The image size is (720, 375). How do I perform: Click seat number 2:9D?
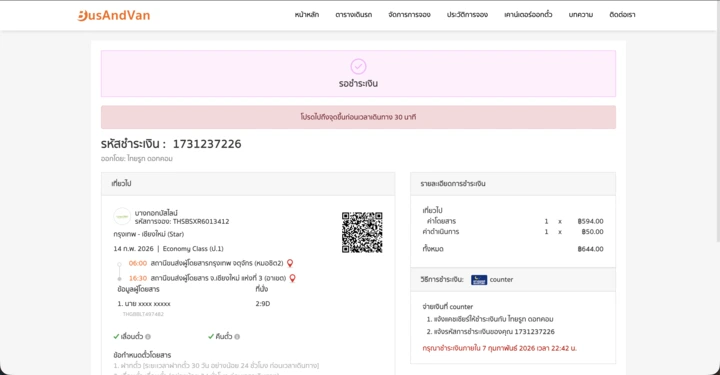263,304
